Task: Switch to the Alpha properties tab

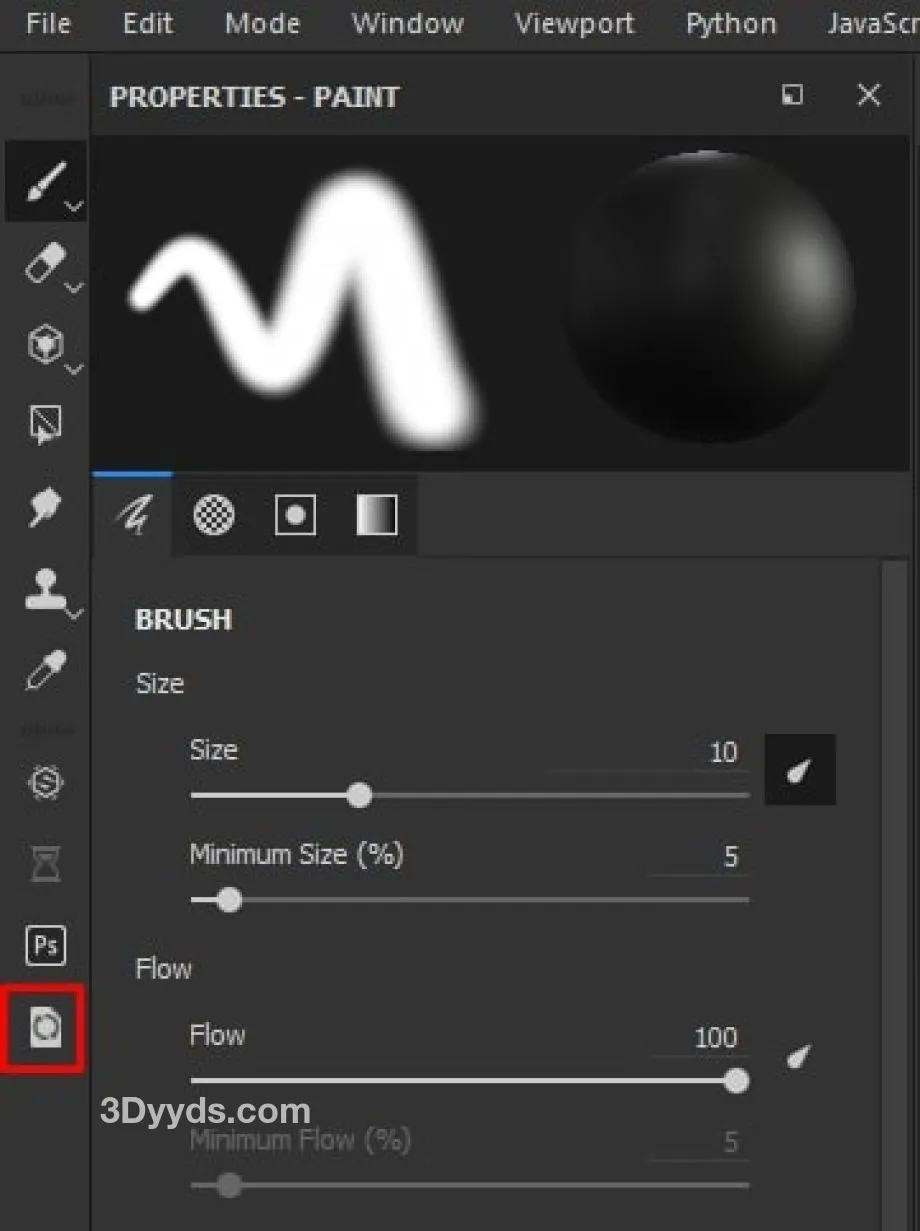Action: [214, 515]
